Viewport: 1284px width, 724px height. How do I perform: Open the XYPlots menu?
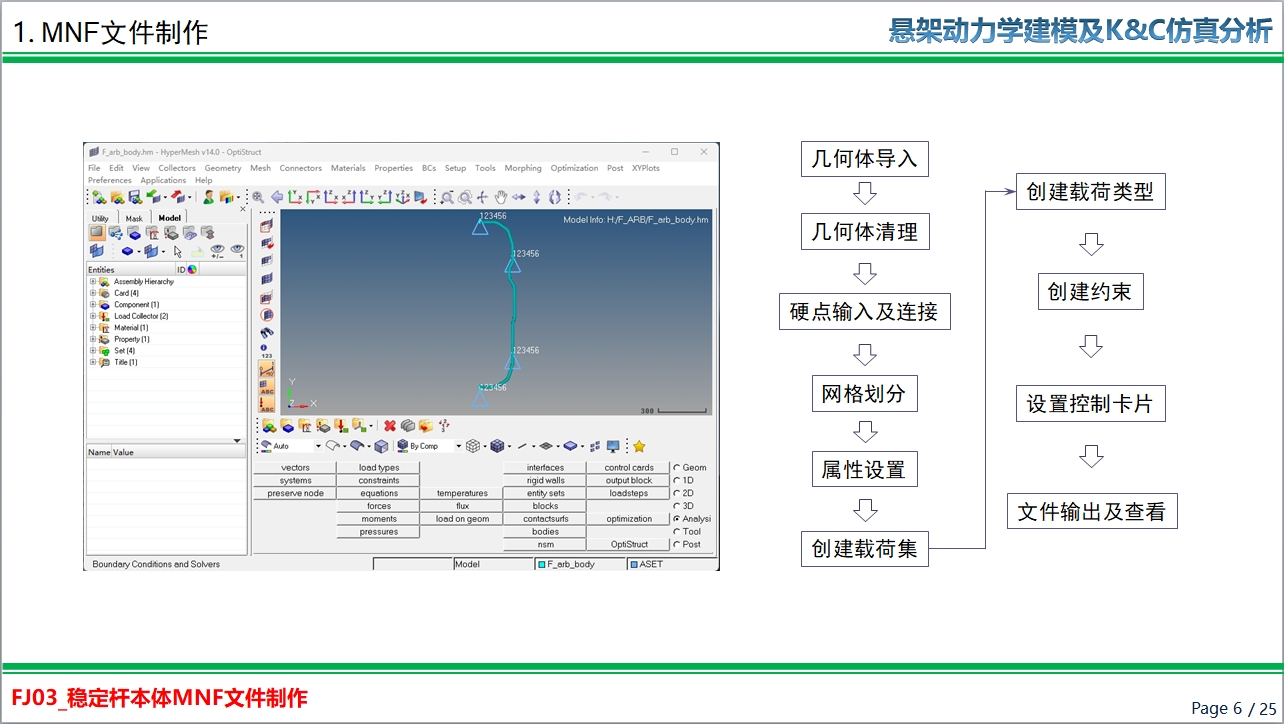[646, 168]
